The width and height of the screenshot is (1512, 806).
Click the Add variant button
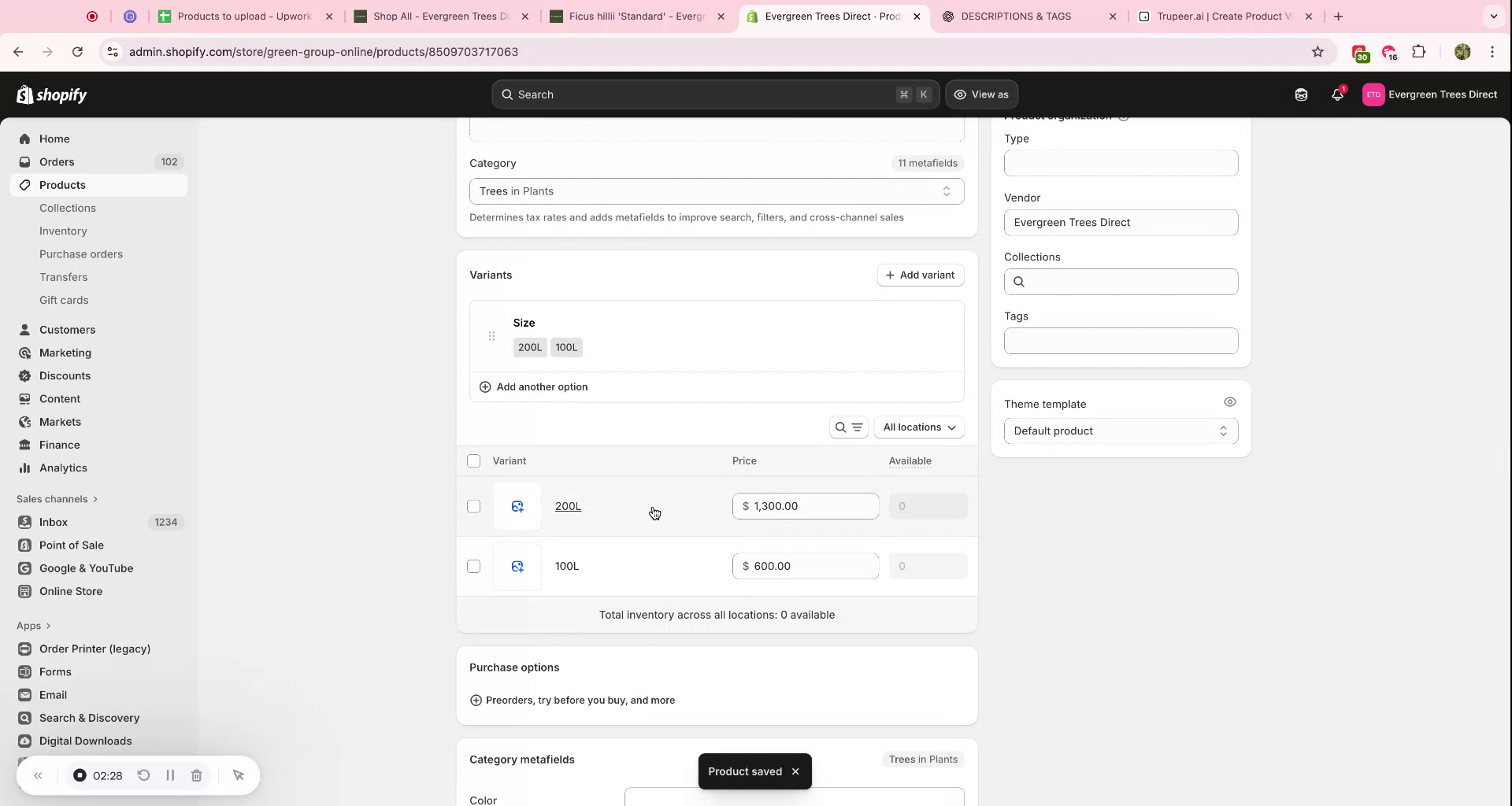[x=920, y=275]
